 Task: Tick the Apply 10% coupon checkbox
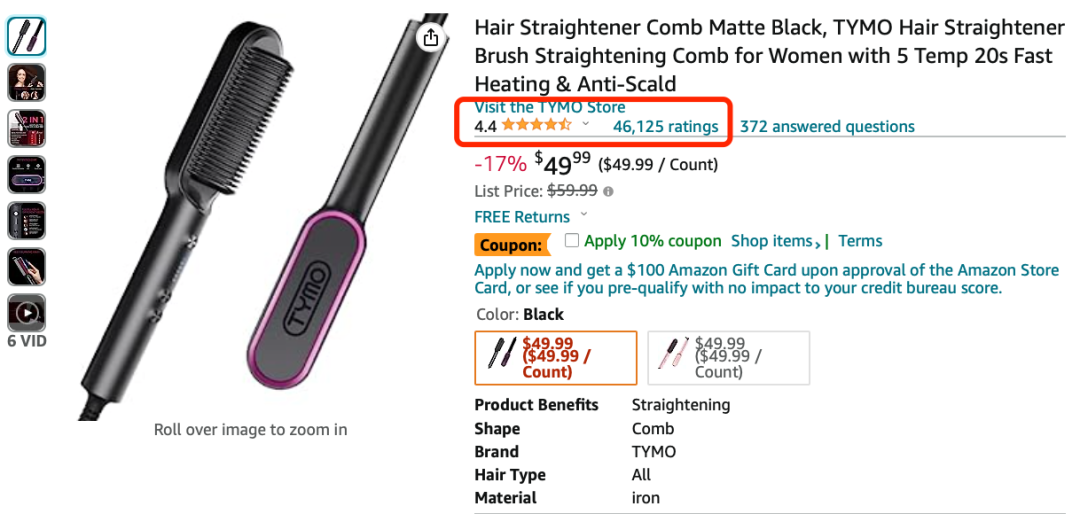pos(572,241)
